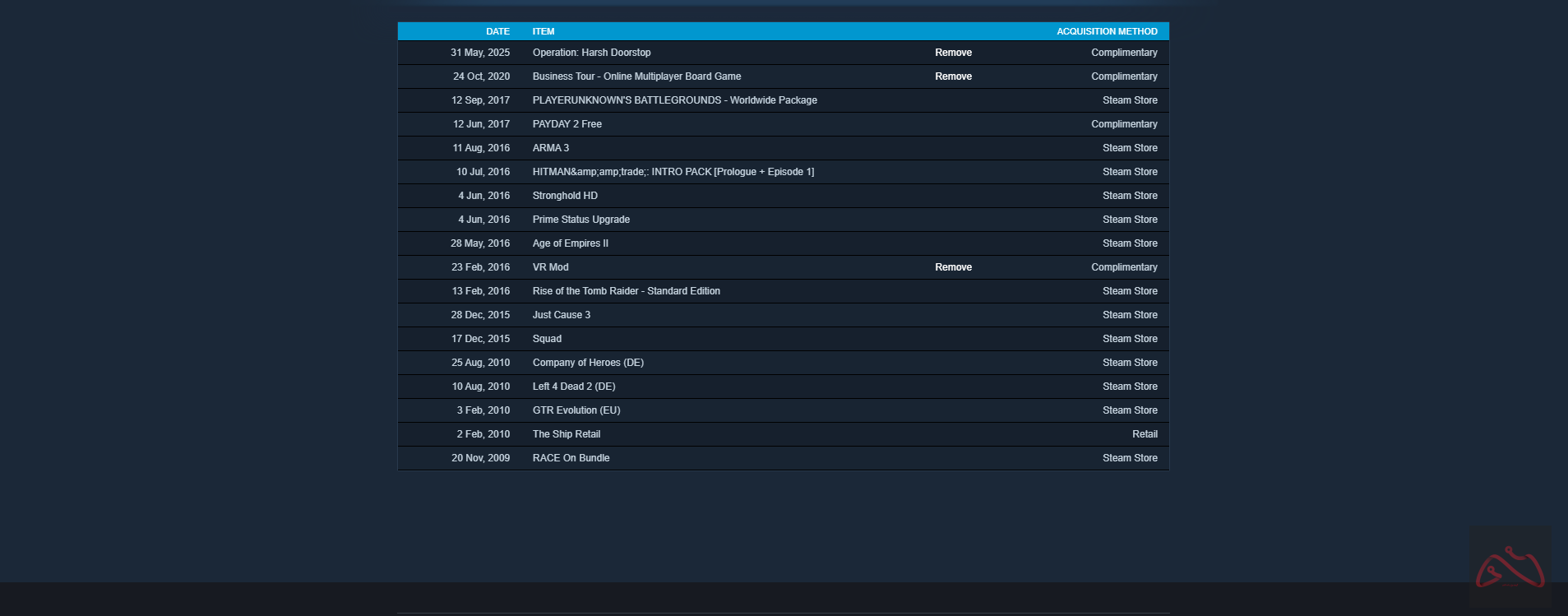Click the Age of Empires II item

point(570,243)
